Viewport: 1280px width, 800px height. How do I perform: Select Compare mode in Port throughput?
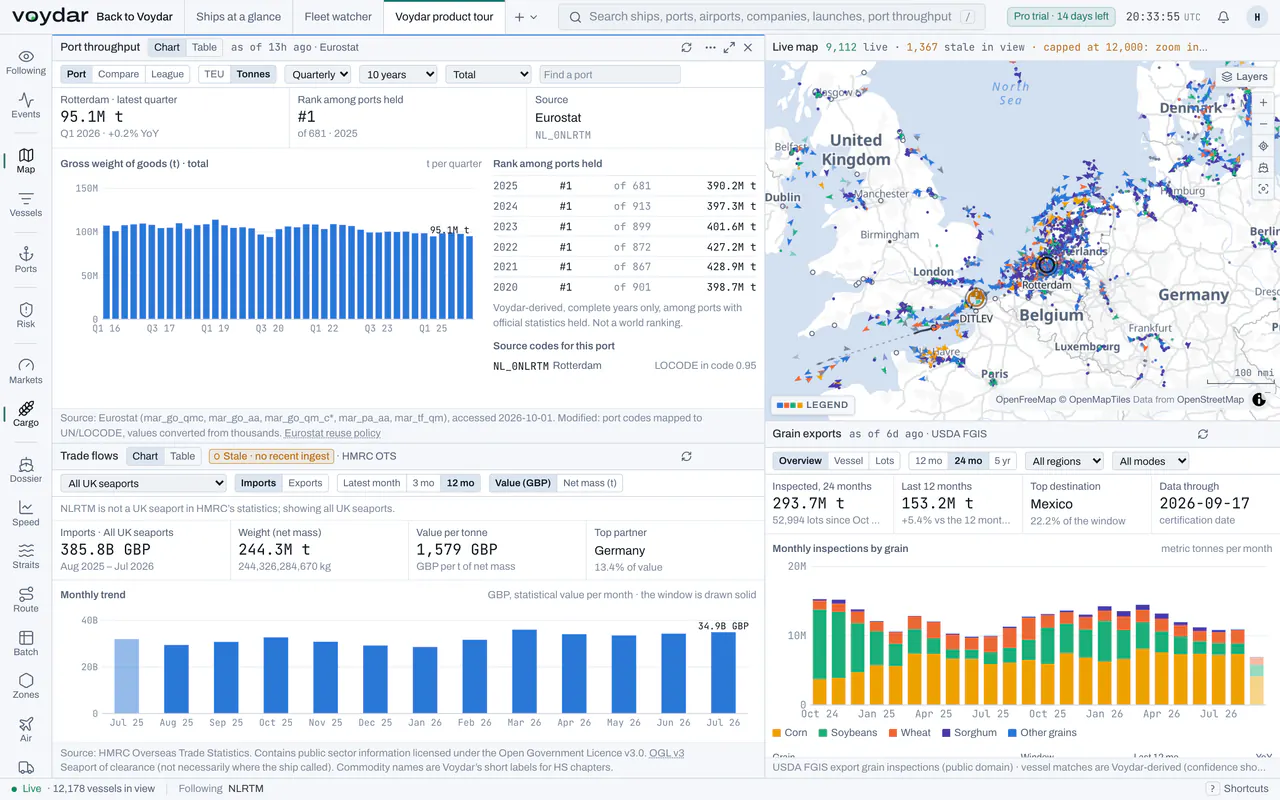(119, 74)
